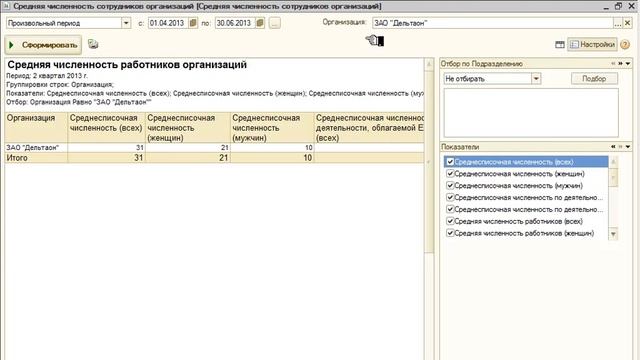The width and height of the screenshot is (640, 360).
Task: Clear the Организация field with X
Action: click(x=627, y=23)
